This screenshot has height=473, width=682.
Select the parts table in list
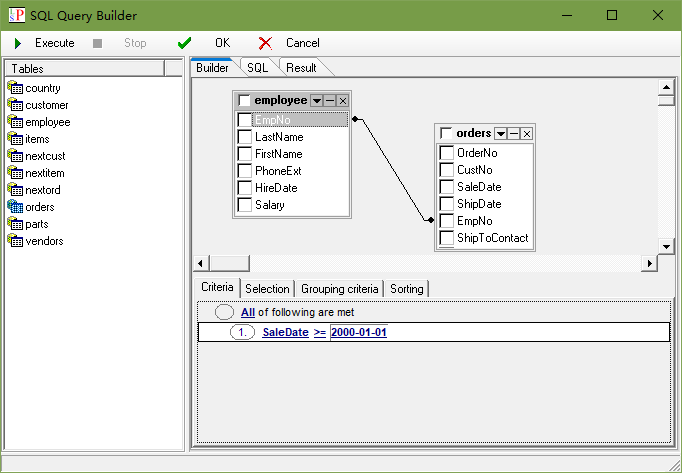[x=36, y=224]
